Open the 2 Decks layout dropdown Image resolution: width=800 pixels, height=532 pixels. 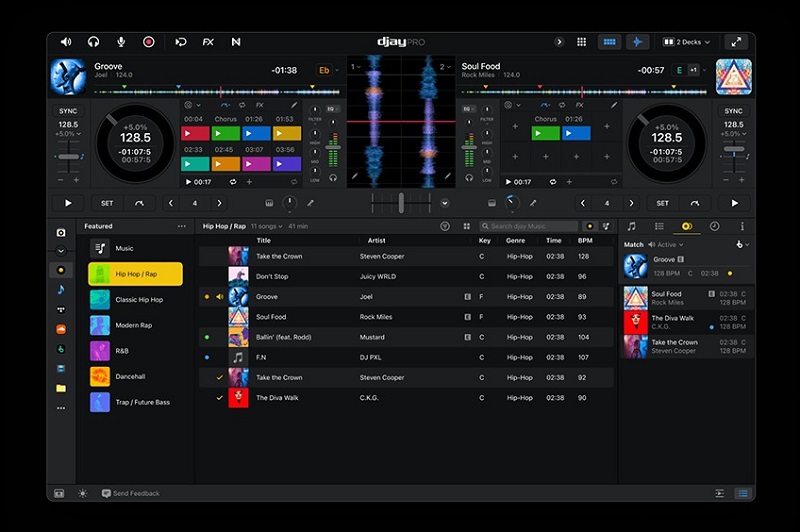click(686, 42)
